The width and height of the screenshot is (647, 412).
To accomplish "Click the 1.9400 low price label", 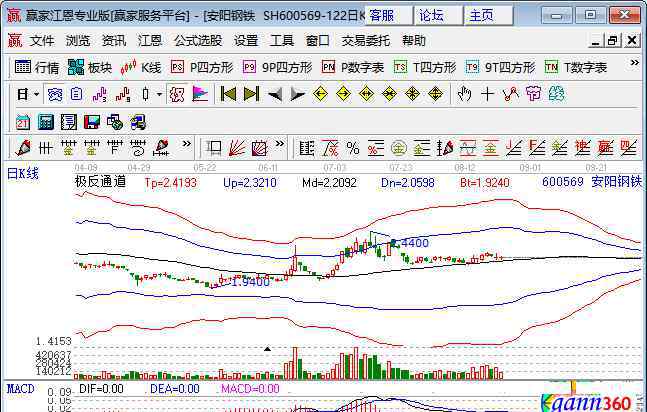I will point(250,282).
